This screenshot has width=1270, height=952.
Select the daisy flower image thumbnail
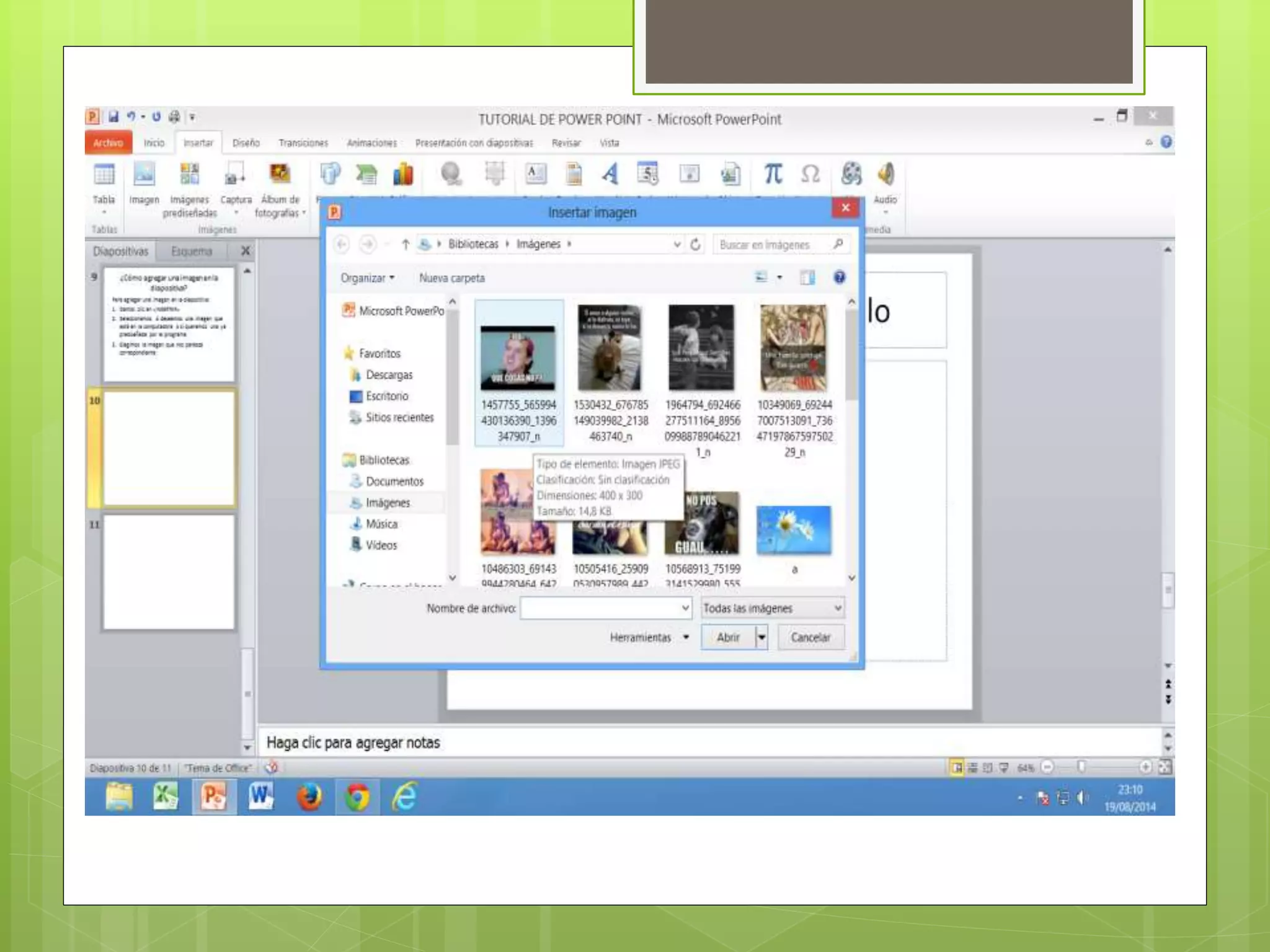(x=794, y=530)
